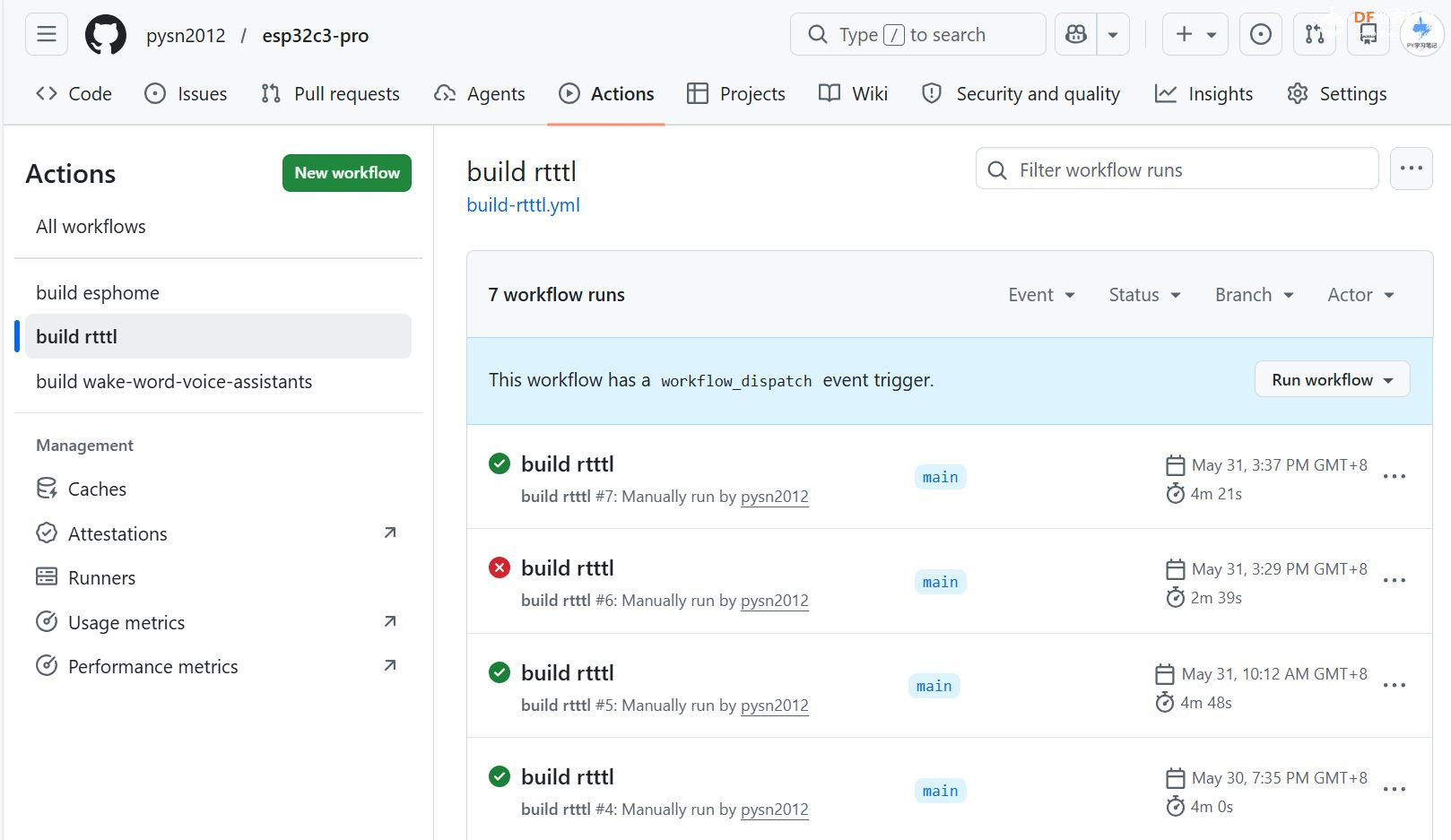Click pysn2012 link in run #6
The image size is (1451, 840).
(774, 601)
